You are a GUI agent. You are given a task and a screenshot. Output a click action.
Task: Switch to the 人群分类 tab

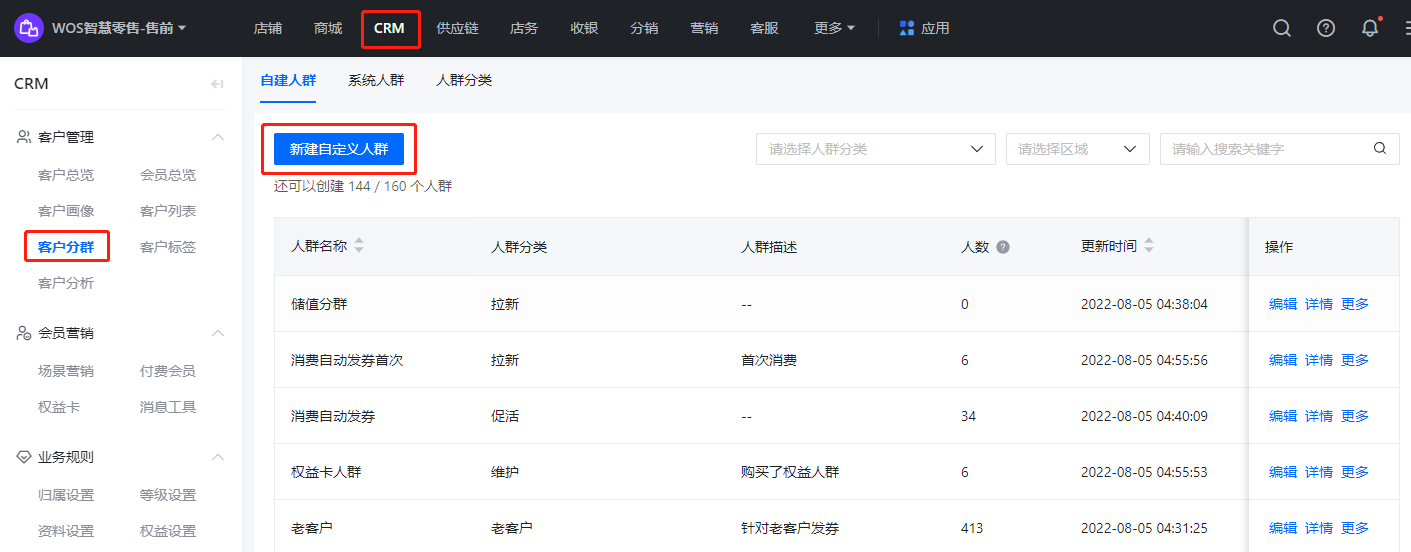(464, 80)
